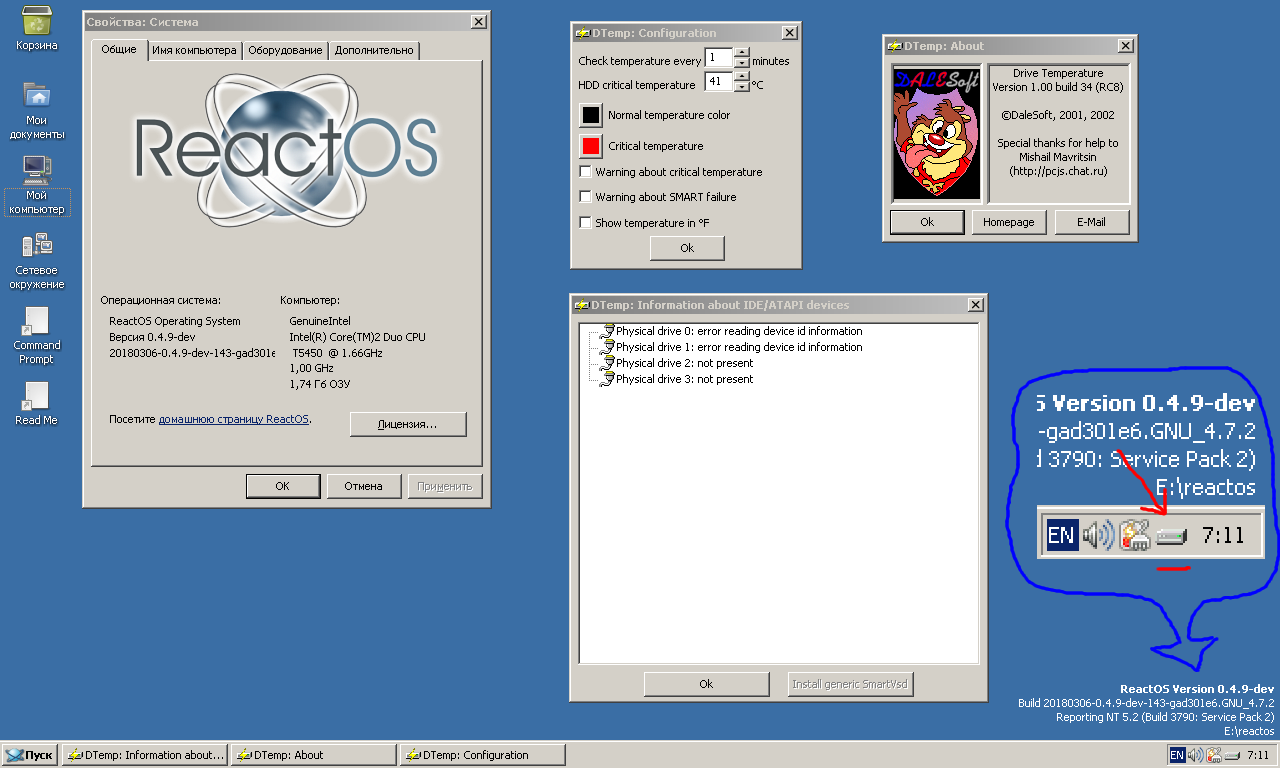This screenshot has width=1280, height=768.
Task: Open the Recycle Bin (Корзина) desktop icon
Action: (37, 22)
